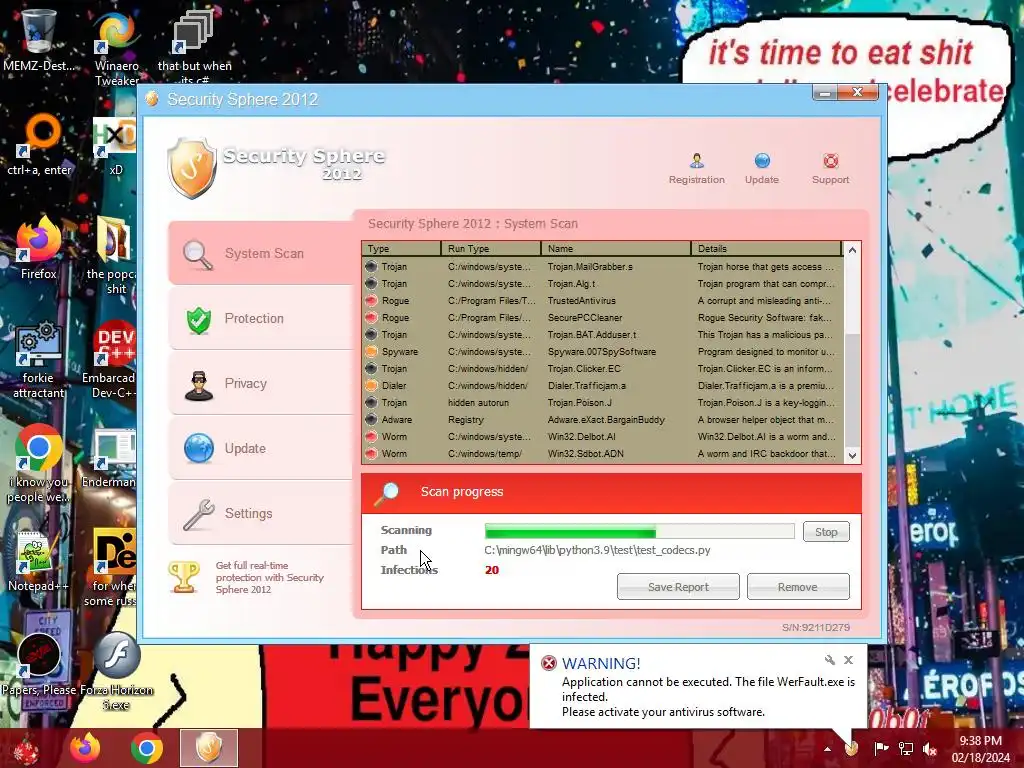Open the Papers, Please desktop icon
The image size is (1024, 768).
(x=39, y=663)
